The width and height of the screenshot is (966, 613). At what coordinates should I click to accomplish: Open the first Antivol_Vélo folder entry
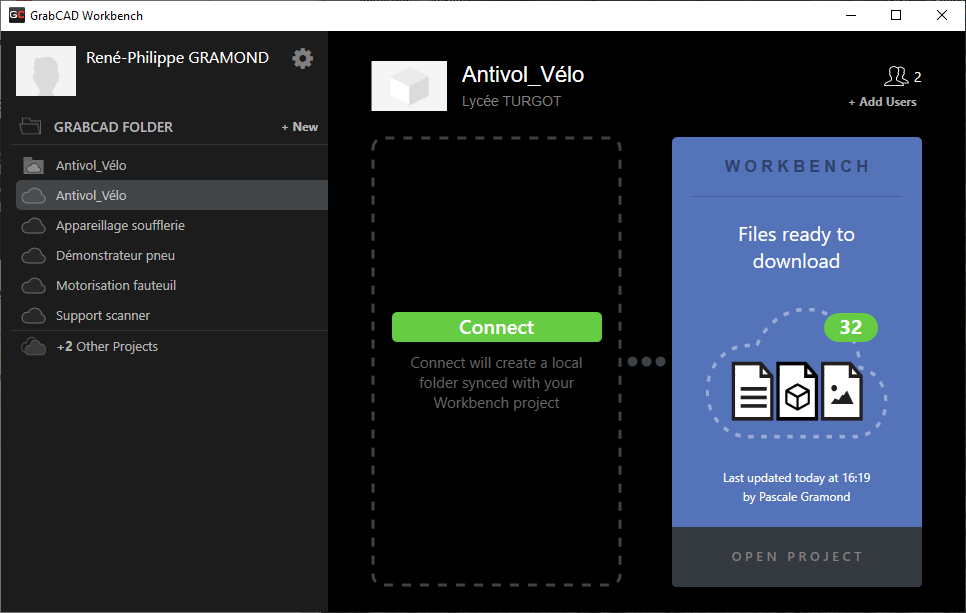(x=91, y=165)
